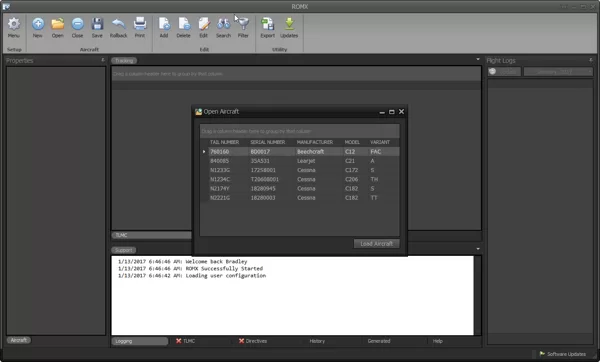Click the C21 model cell

[x=350, y=161]
